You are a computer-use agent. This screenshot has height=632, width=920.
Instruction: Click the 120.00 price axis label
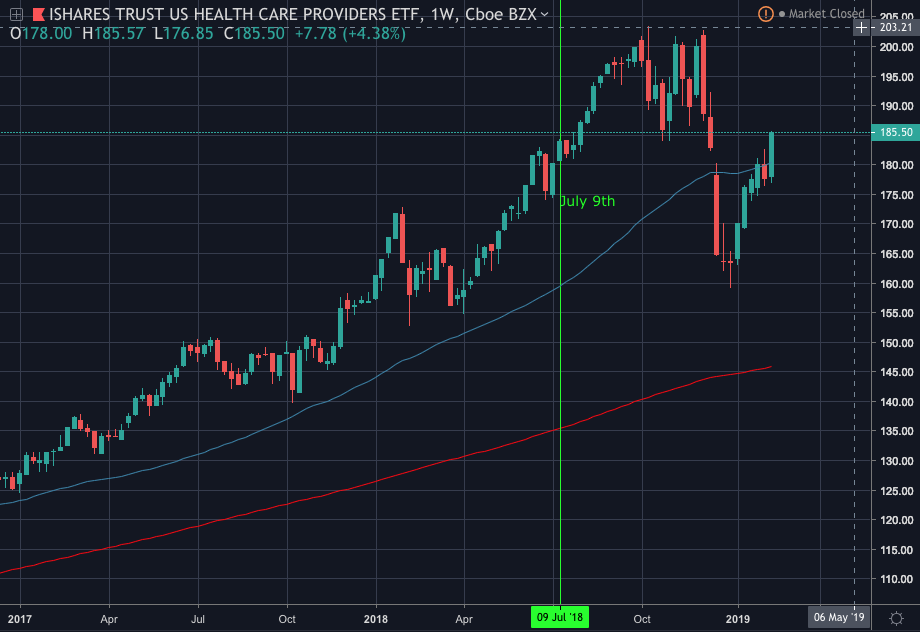point(896,520)
